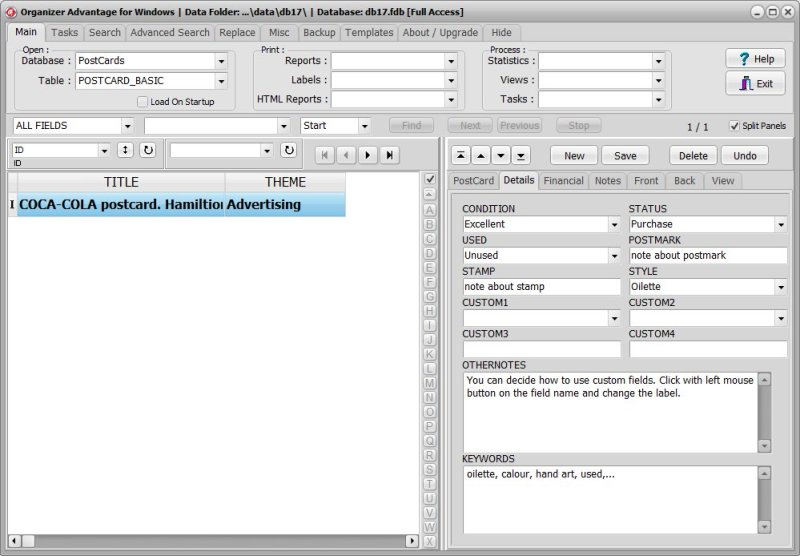
Task: Toggle Split Panels checkbox
Action: [734, 125]
